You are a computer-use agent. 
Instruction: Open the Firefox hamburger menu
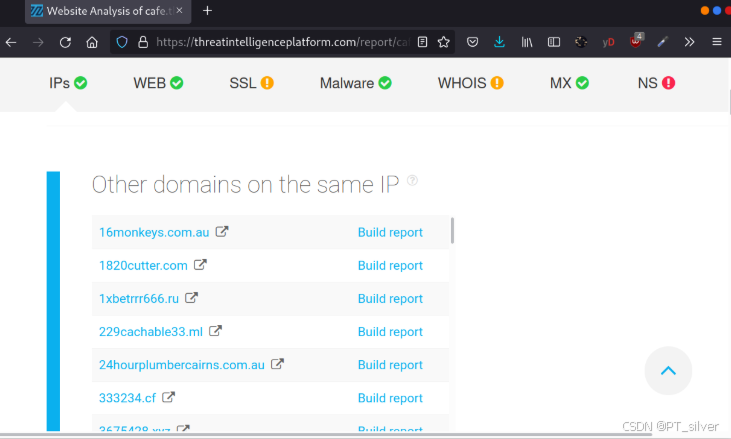(717, 42)
